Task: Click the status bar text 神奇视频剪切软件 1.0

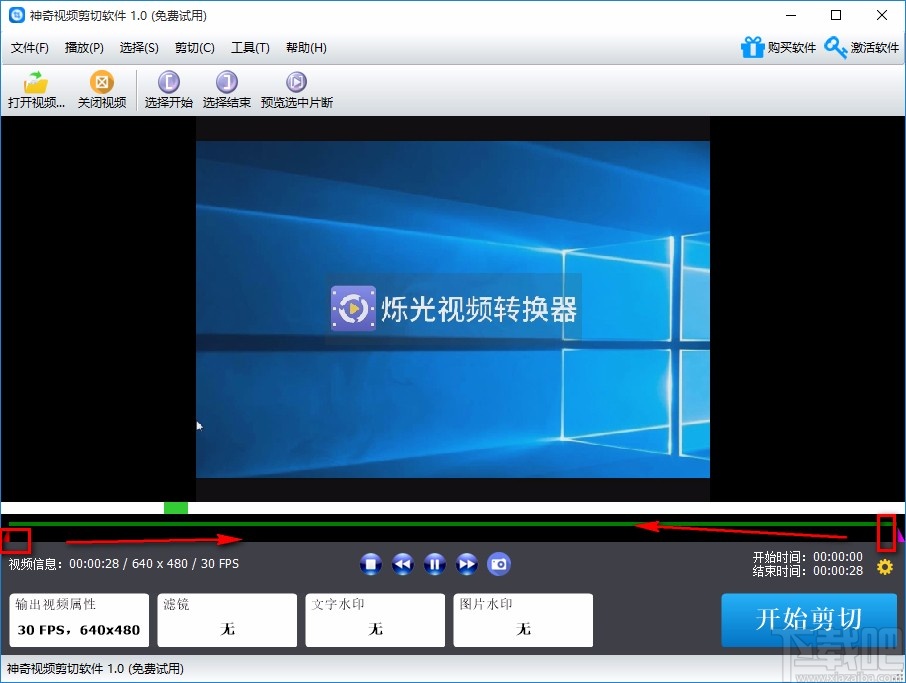Action: pyautogui.click(x=95, y=669)
